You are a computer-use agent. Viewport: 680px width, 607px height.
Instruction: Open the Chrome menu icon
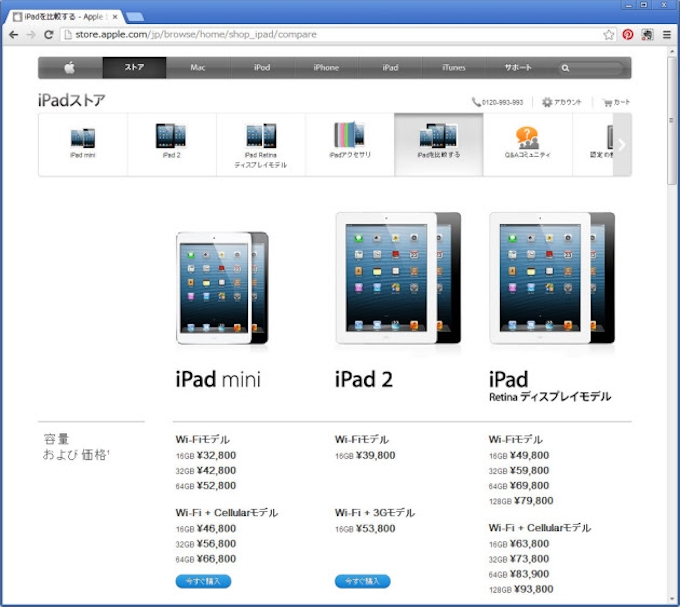667,34
